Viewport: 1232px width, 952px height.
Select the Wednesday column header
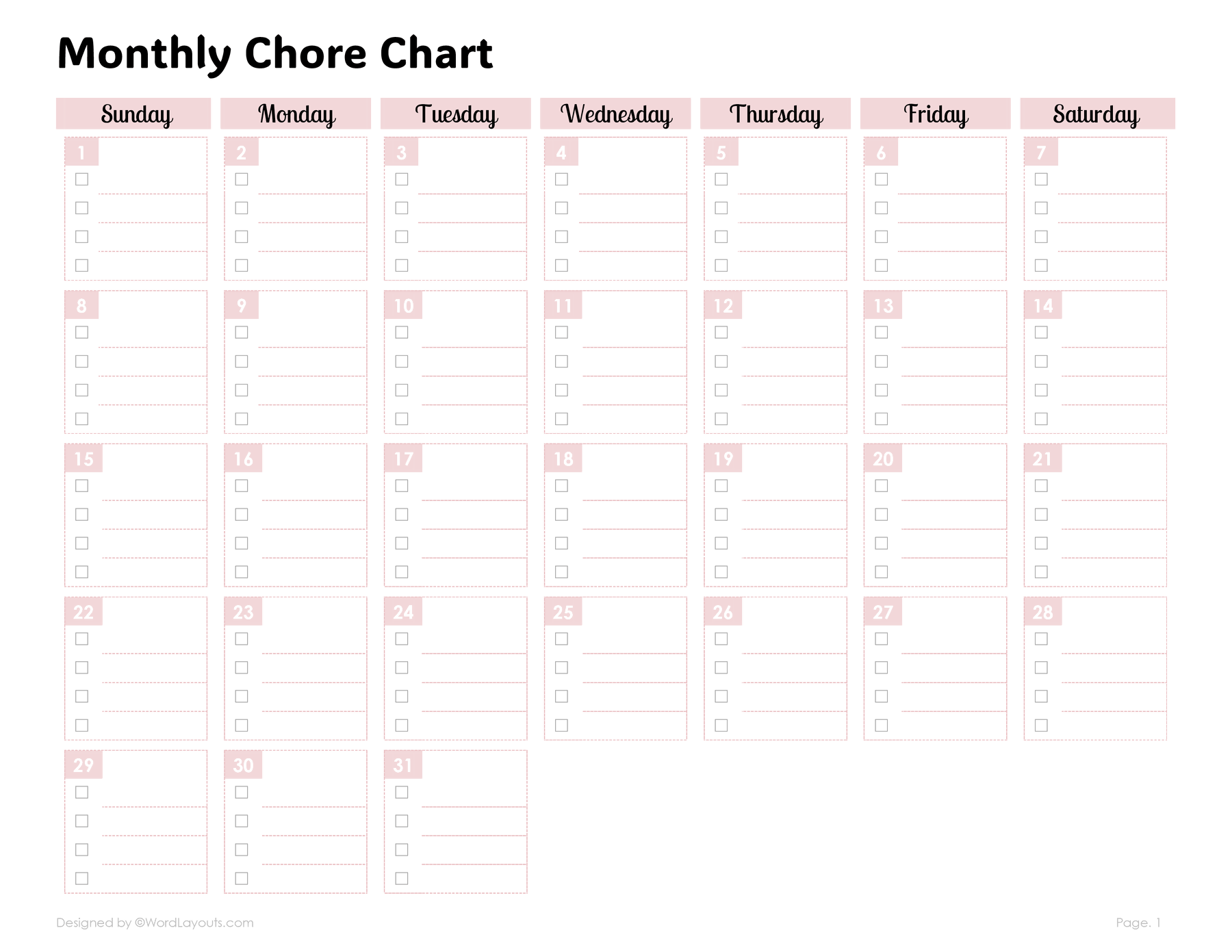click(x=615, y=114)
